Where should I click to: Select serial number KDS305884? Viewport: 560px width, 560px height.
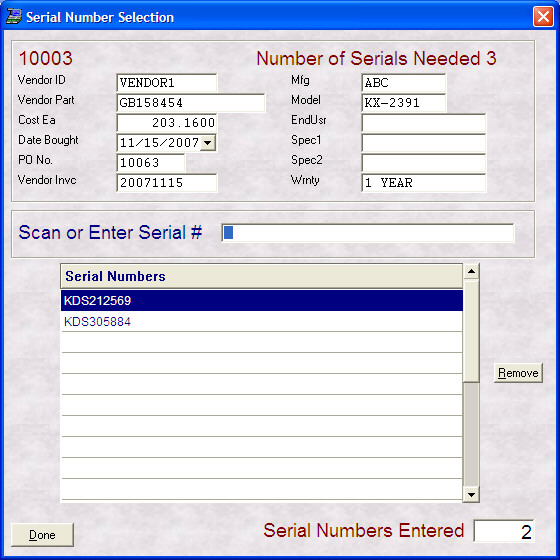pyautogui.click(x=262, y=321)
